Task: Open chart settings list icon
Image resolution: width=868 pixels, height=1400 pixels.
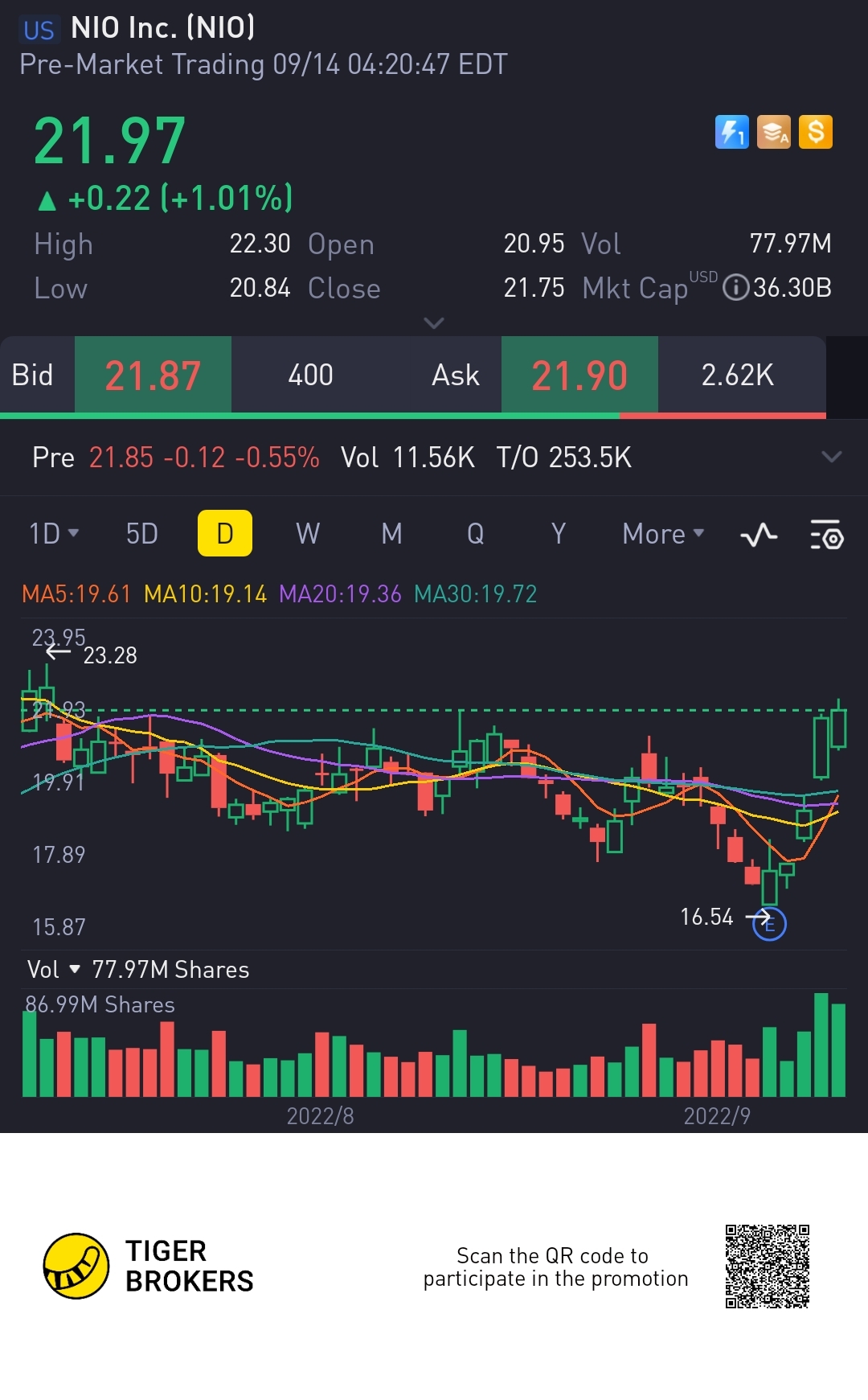Action: pyautogui.click(x=826, y=535)
